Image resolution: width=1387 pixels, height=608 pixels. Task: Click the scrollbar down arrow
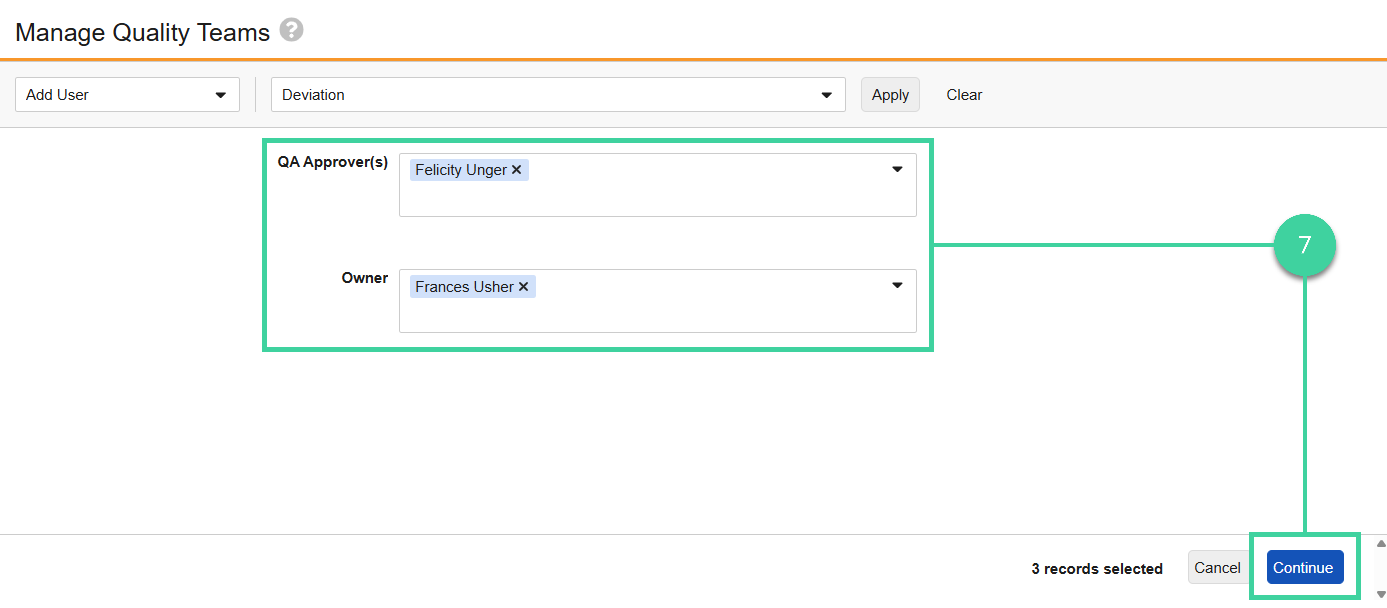click(x=1378, y=593)
